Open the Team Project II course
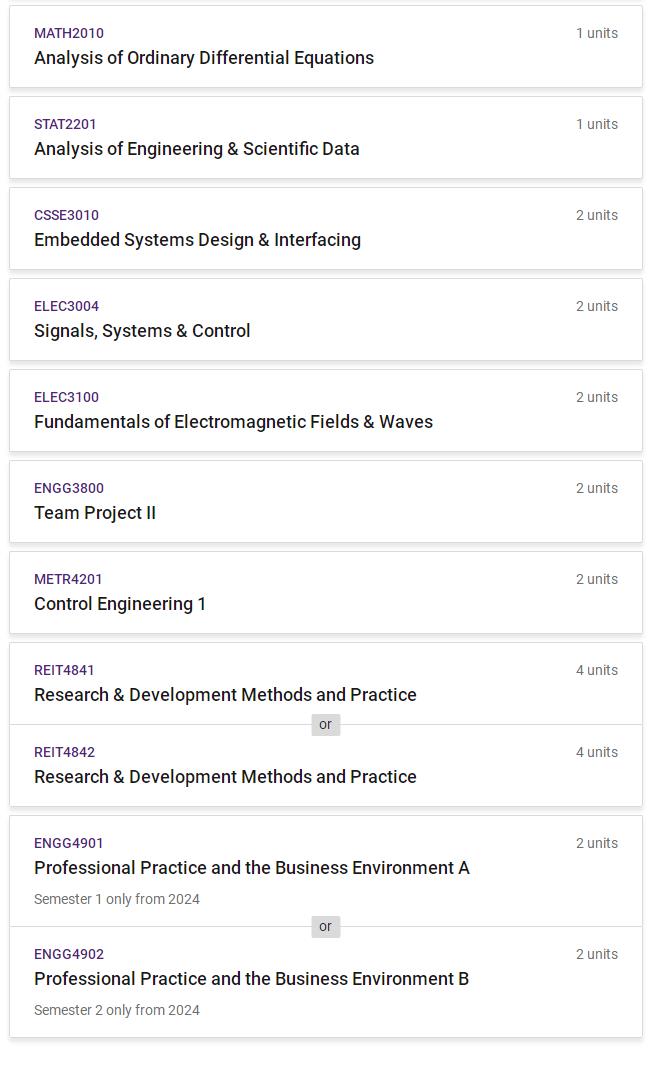The width and height of the screenshot is (651, 1076). click(x=95, y=513)
